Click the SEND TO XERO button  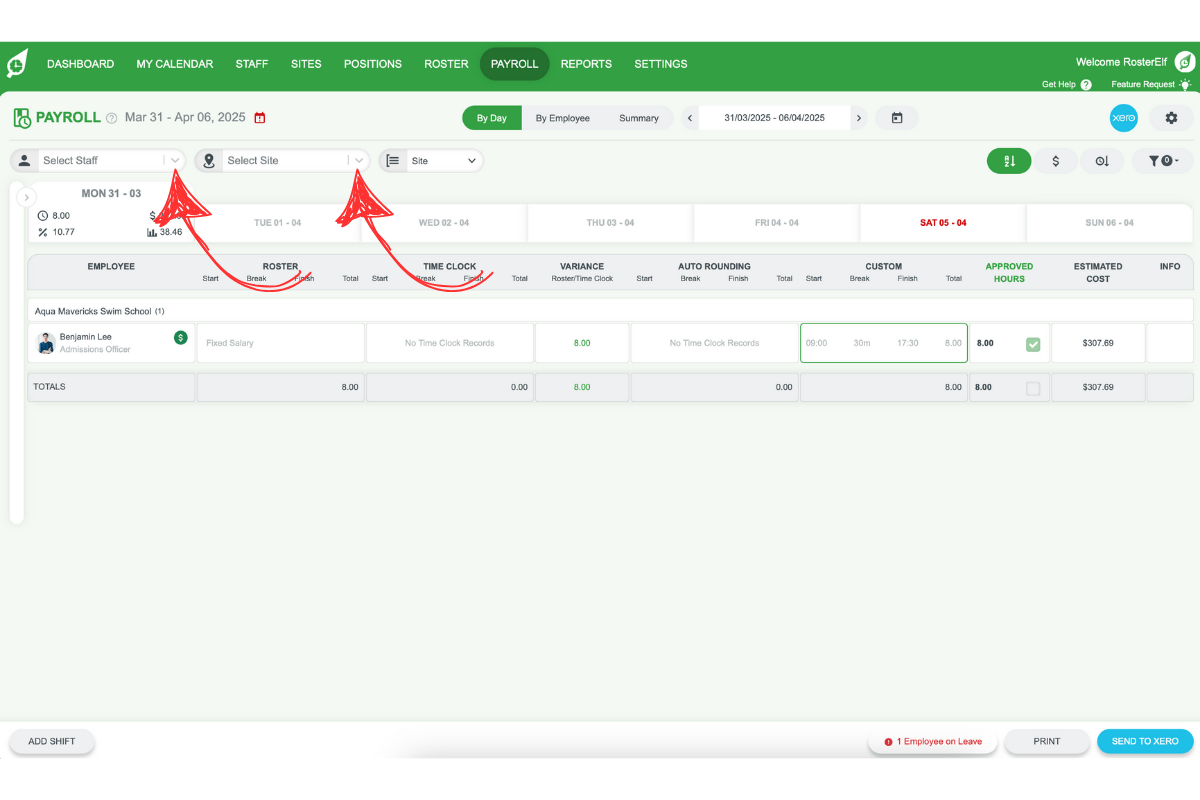1144,741
